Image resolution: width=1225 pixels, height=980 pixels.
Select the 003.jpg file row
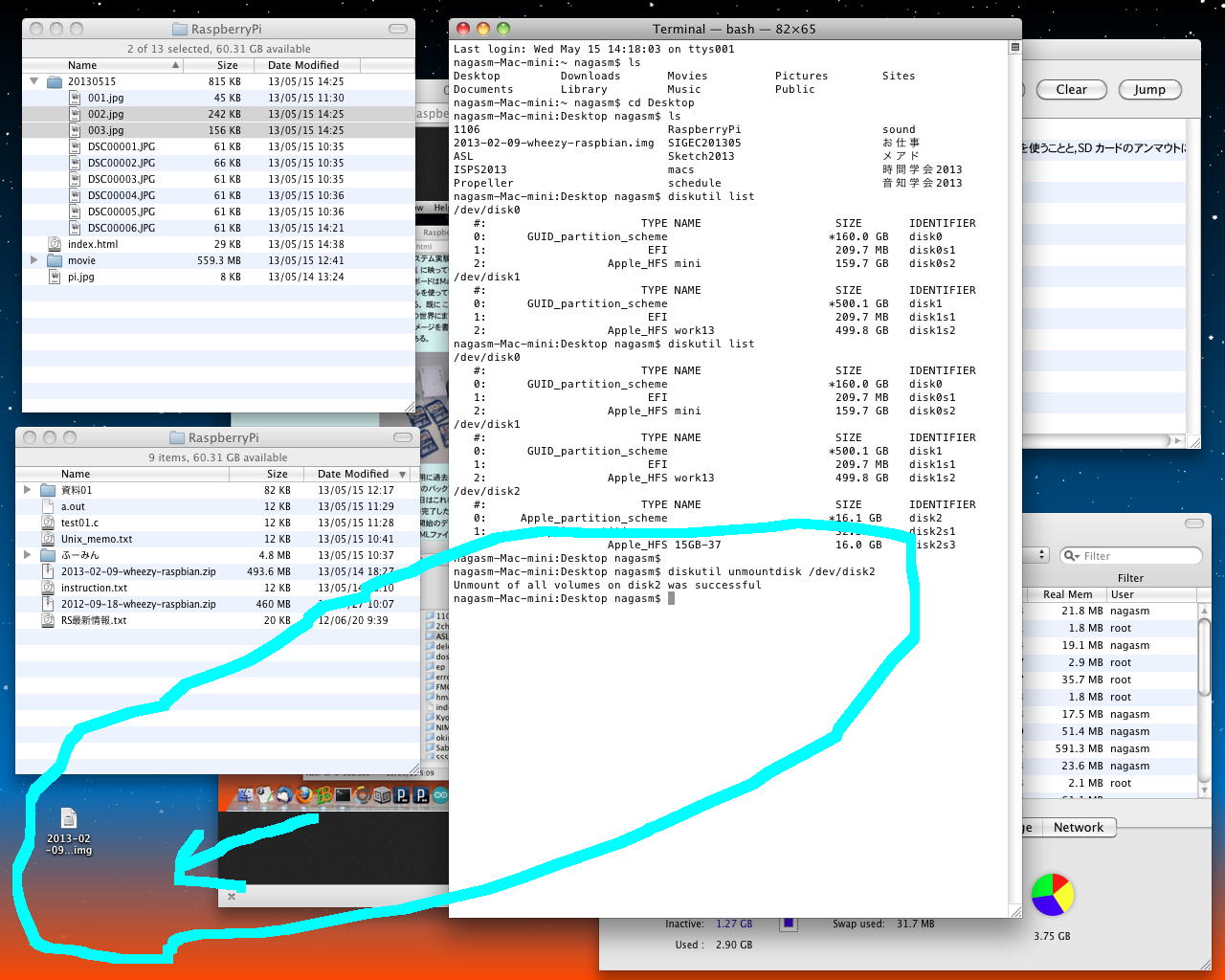click(x=219, y=130)
